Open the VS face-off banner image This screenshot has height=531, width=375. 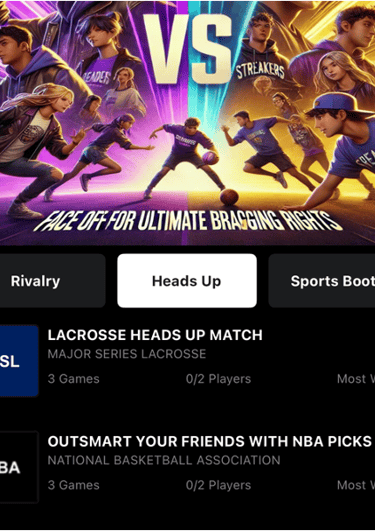[187, 123]
